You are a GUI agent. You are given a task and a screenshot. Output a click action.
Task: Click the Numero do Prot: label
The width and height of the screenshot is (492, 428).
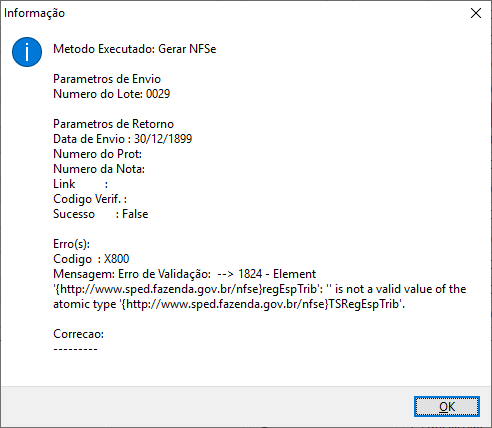[98, 154]
